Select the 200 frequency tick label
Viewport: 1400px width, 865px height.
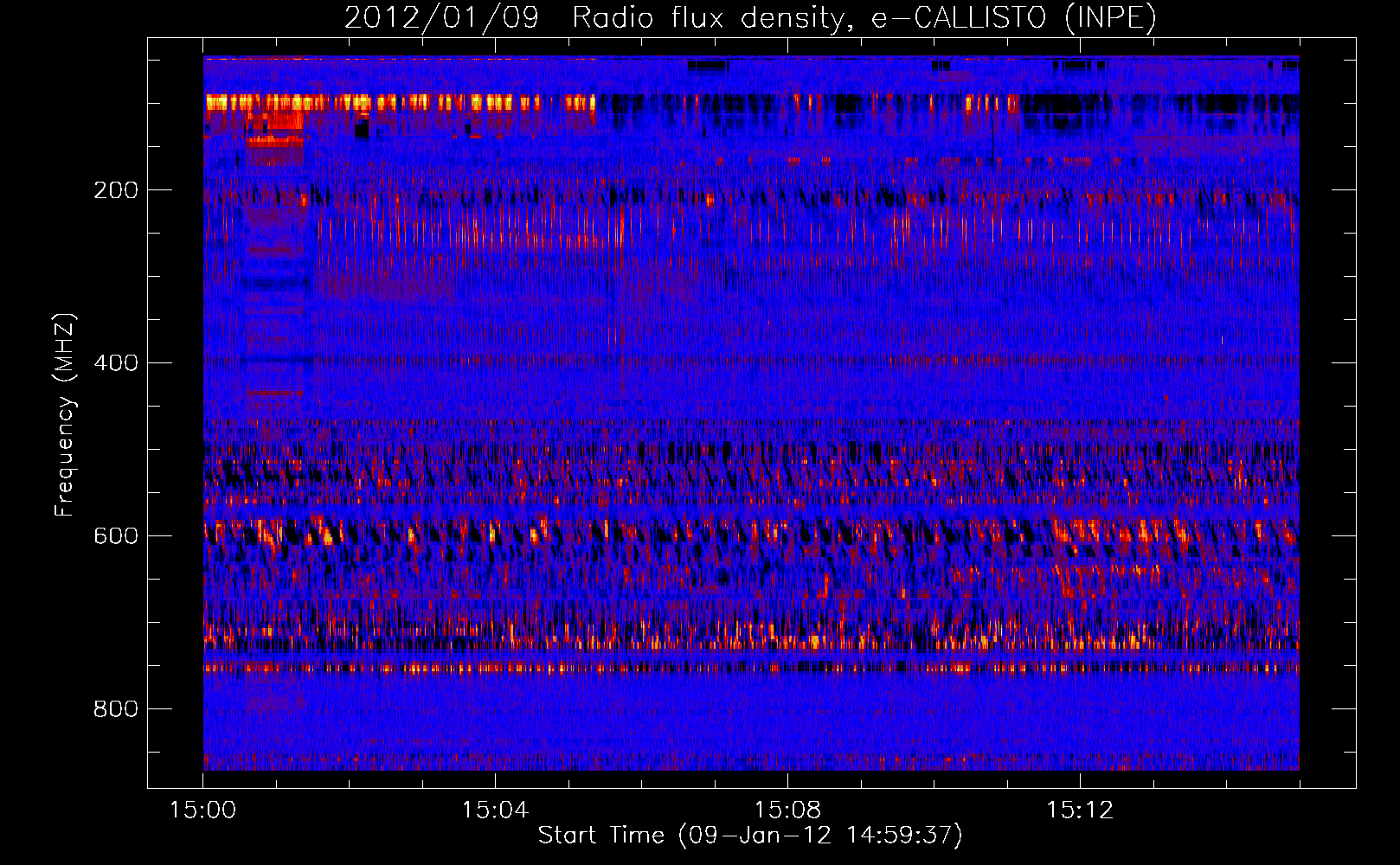tap(116, 190)
